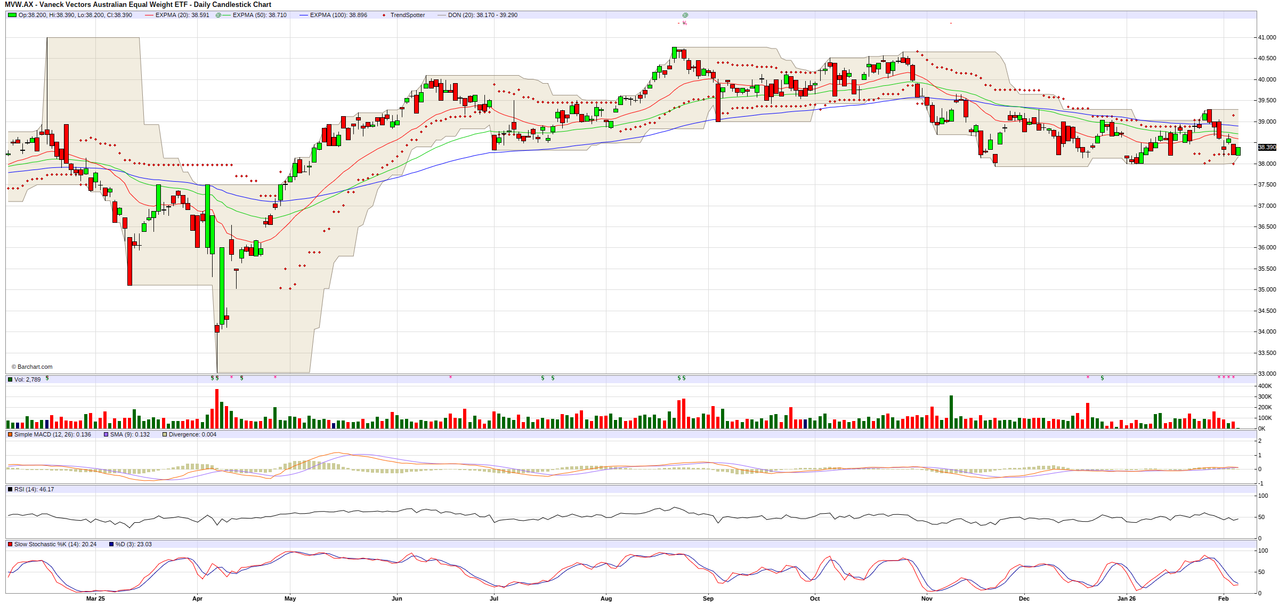Click the chart title MVW.AX Vaneck Vectors

(137, 4)
